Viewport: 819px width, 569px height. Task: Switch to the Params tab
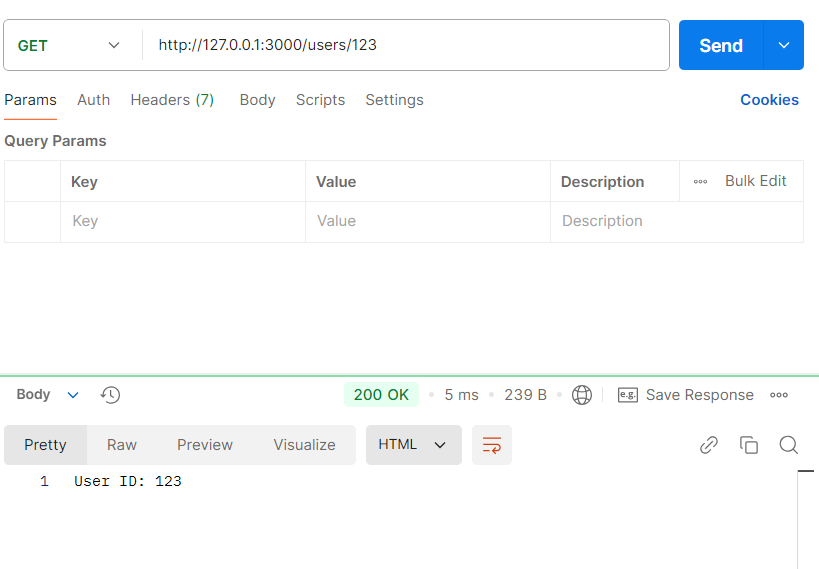coord(30,100)
